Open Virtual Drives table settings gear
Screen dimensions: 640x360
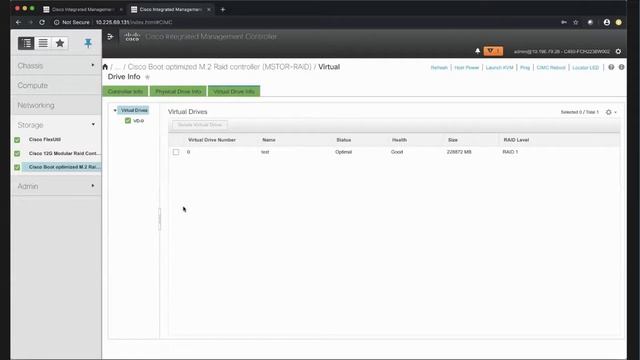(x=609, y=112)
